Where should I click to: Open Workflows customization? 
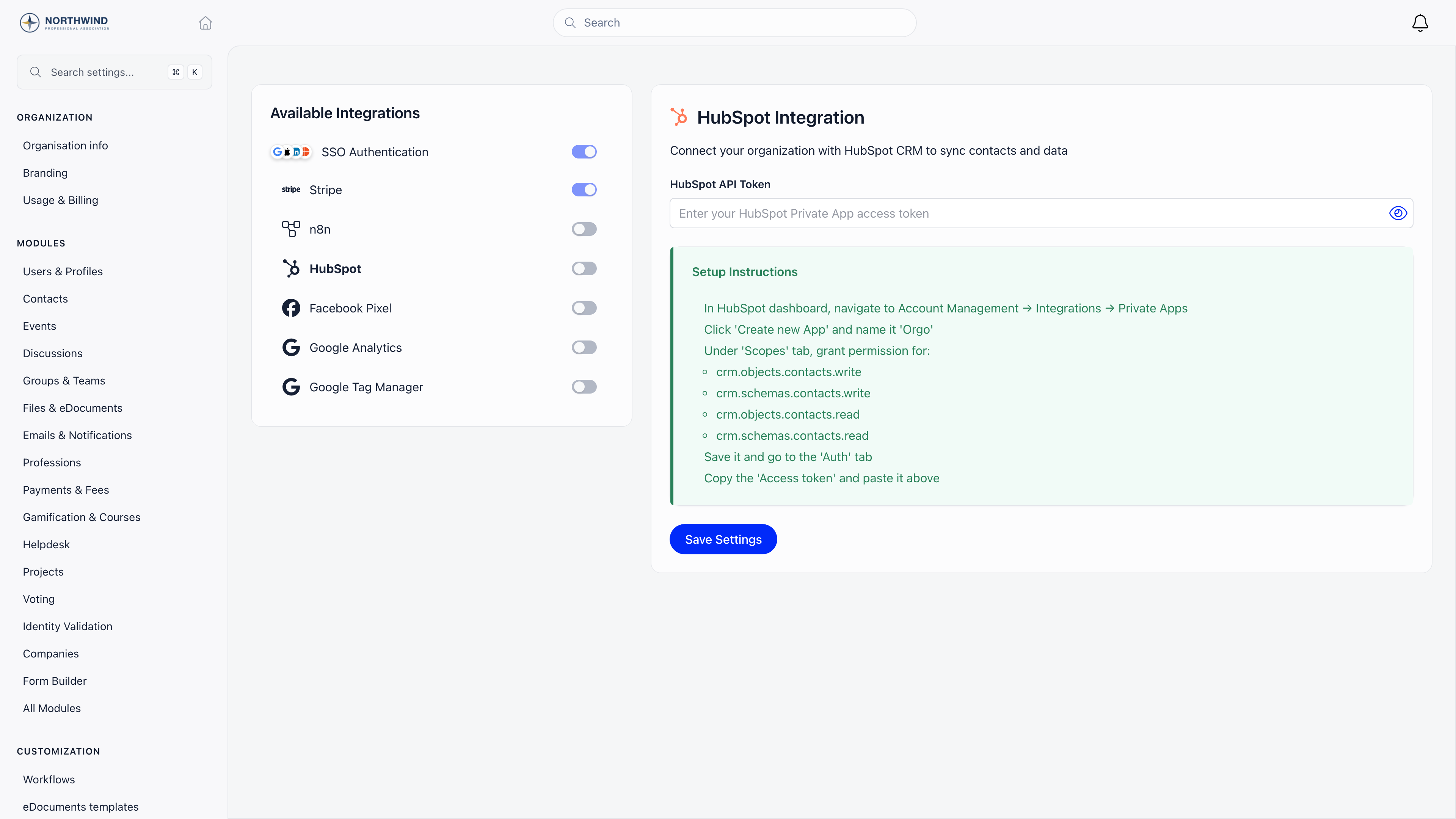pyautogui.click(x=49, y=780)
